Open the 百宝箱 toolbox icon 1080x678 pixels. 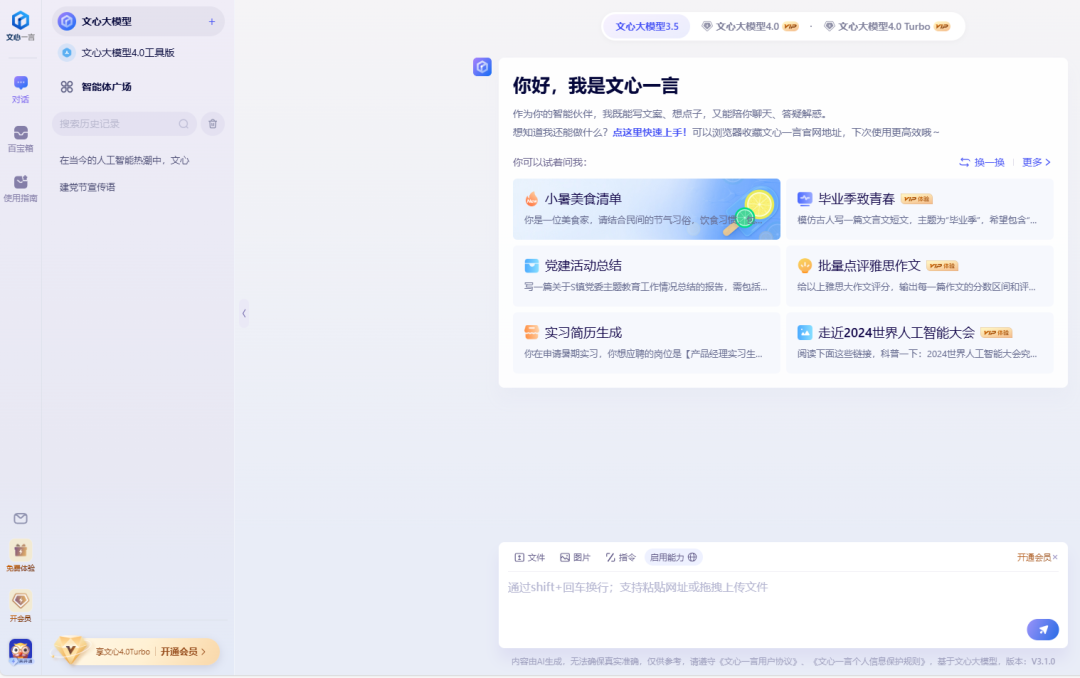[21, 138]
